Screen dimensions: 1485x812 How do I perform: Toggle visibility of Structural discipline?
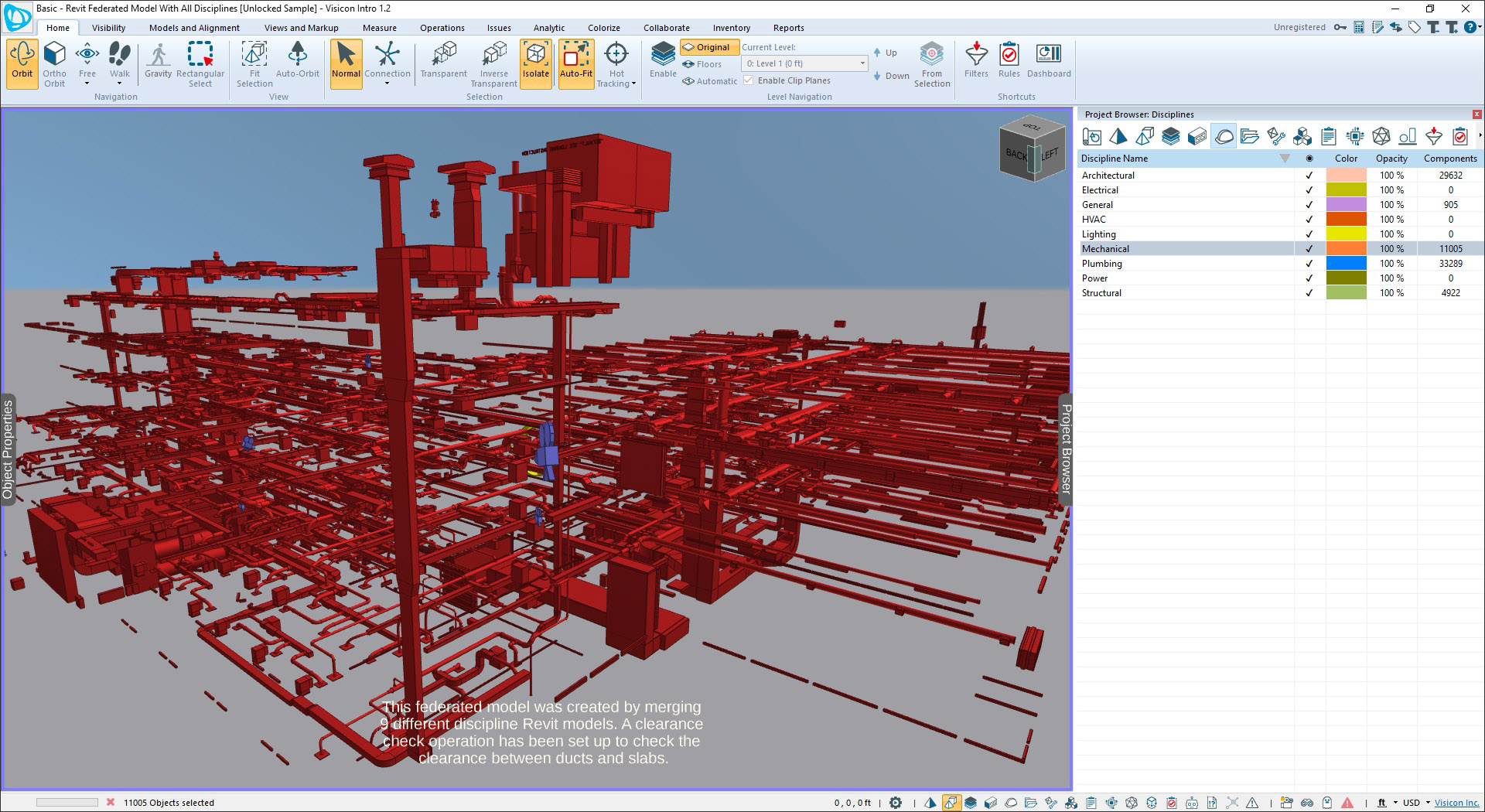1309,293
